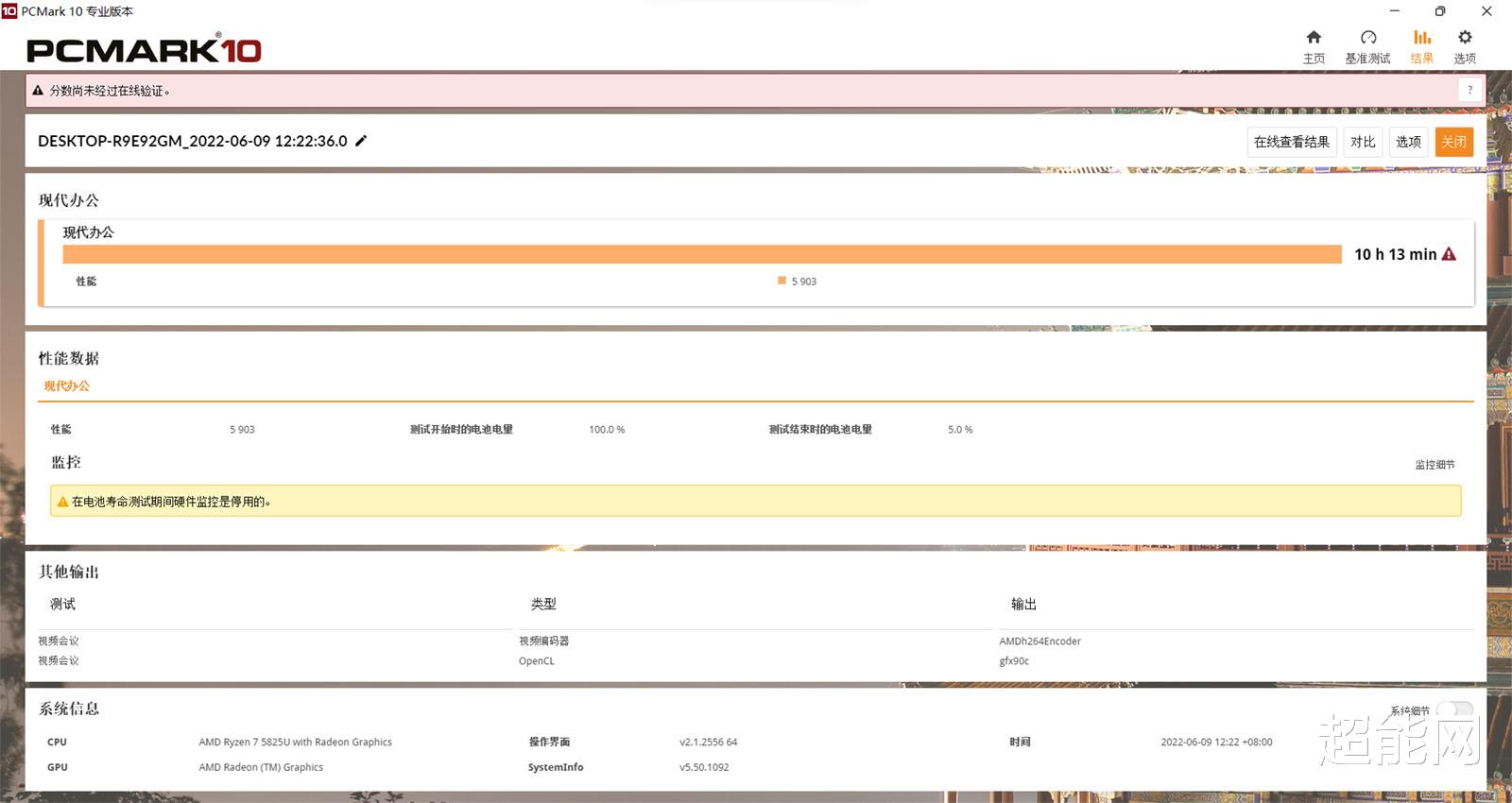Click the AMD Ryzen 7 5825U CPU value
1512x803 pixels.
295,743
